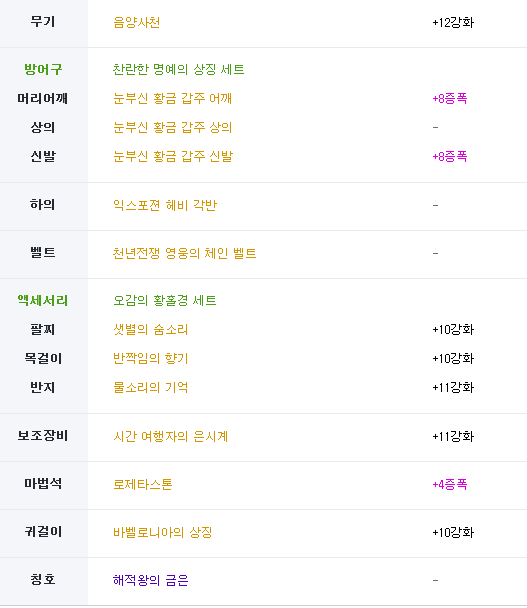Open 천년전쟁 영웅의 체인 벨트 item
This screenshot has width=527, height=608.
click(x=185, y=253)
